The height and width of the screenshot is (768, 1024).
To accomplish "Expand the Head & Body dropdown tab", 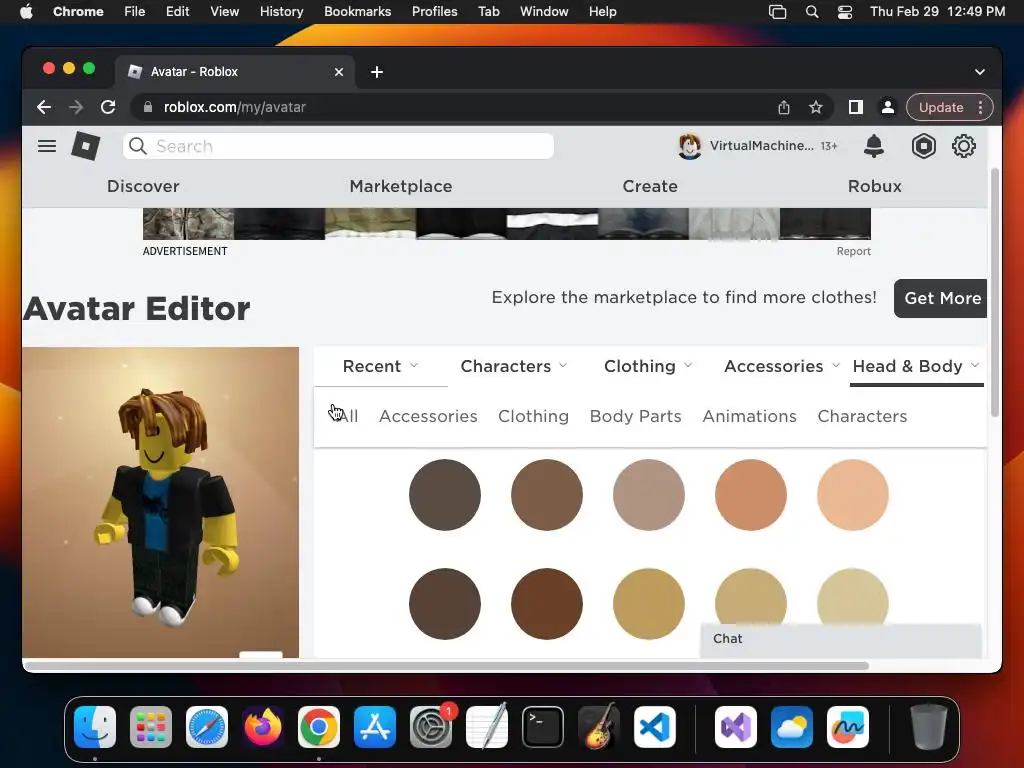I will pos(916,366).
